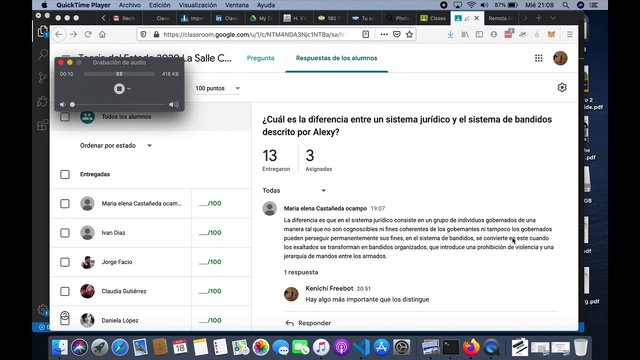Open the Todas filter dropdown

294,191
